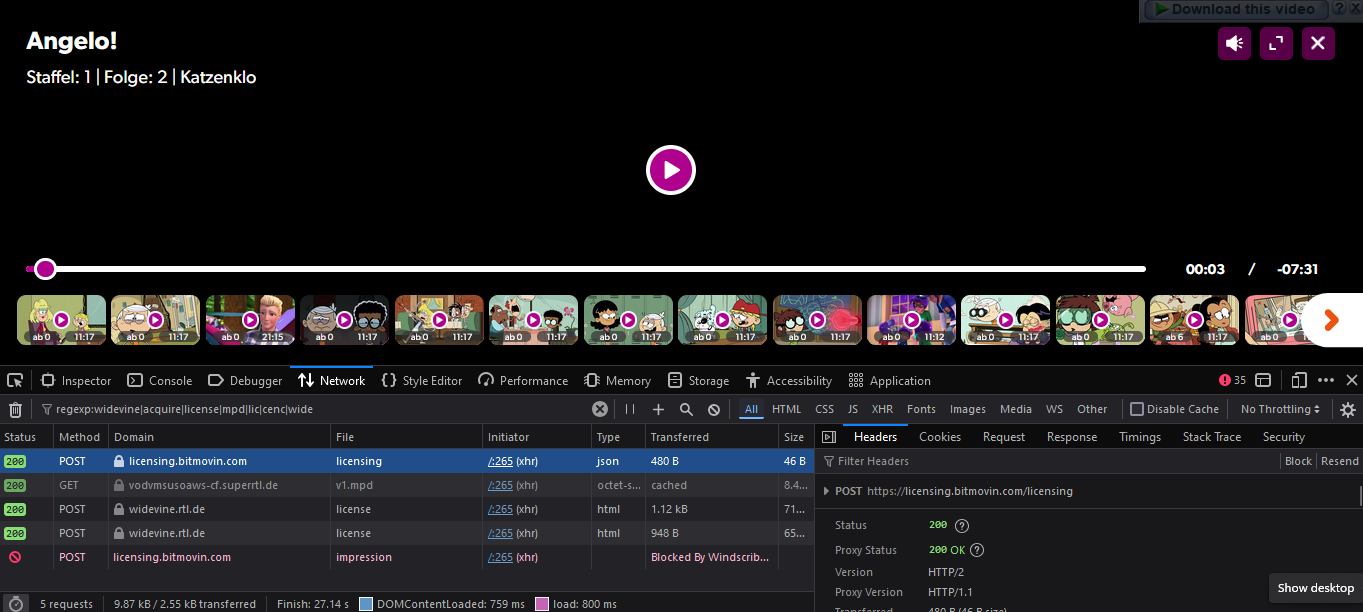The width and height of the screenshot is (1363, 612).
Task: View the Response tab
Action: 1072,437
